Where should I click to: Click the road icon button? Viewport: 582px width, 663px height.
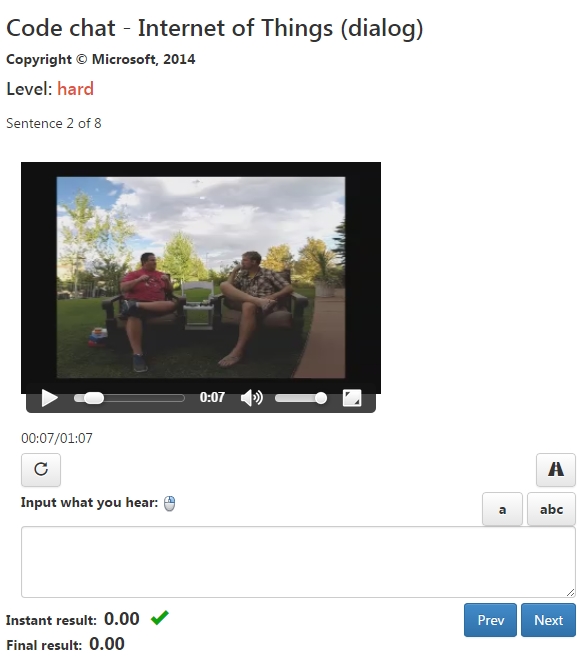click(x=556, y=470)
